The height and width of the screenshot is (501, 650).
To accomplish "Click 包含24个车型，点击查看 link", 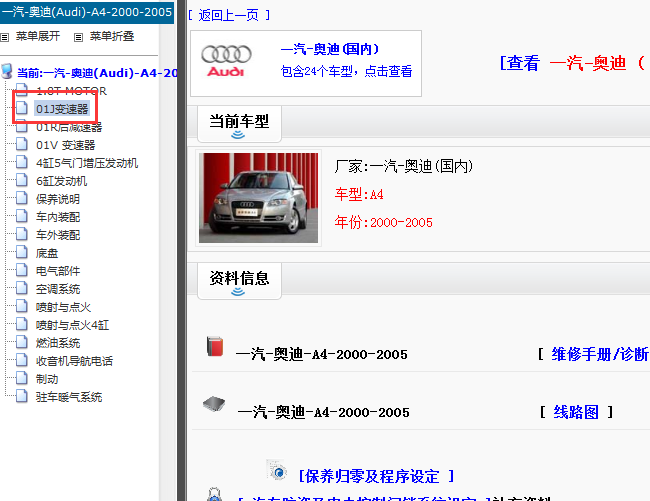I will click(x=347, y=71).
